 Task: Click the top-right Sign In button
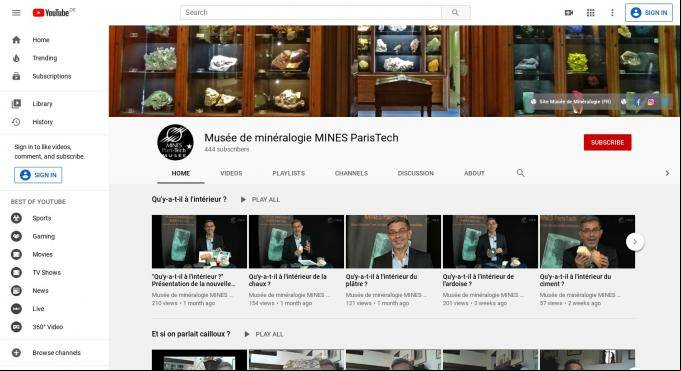coord(649,13)
